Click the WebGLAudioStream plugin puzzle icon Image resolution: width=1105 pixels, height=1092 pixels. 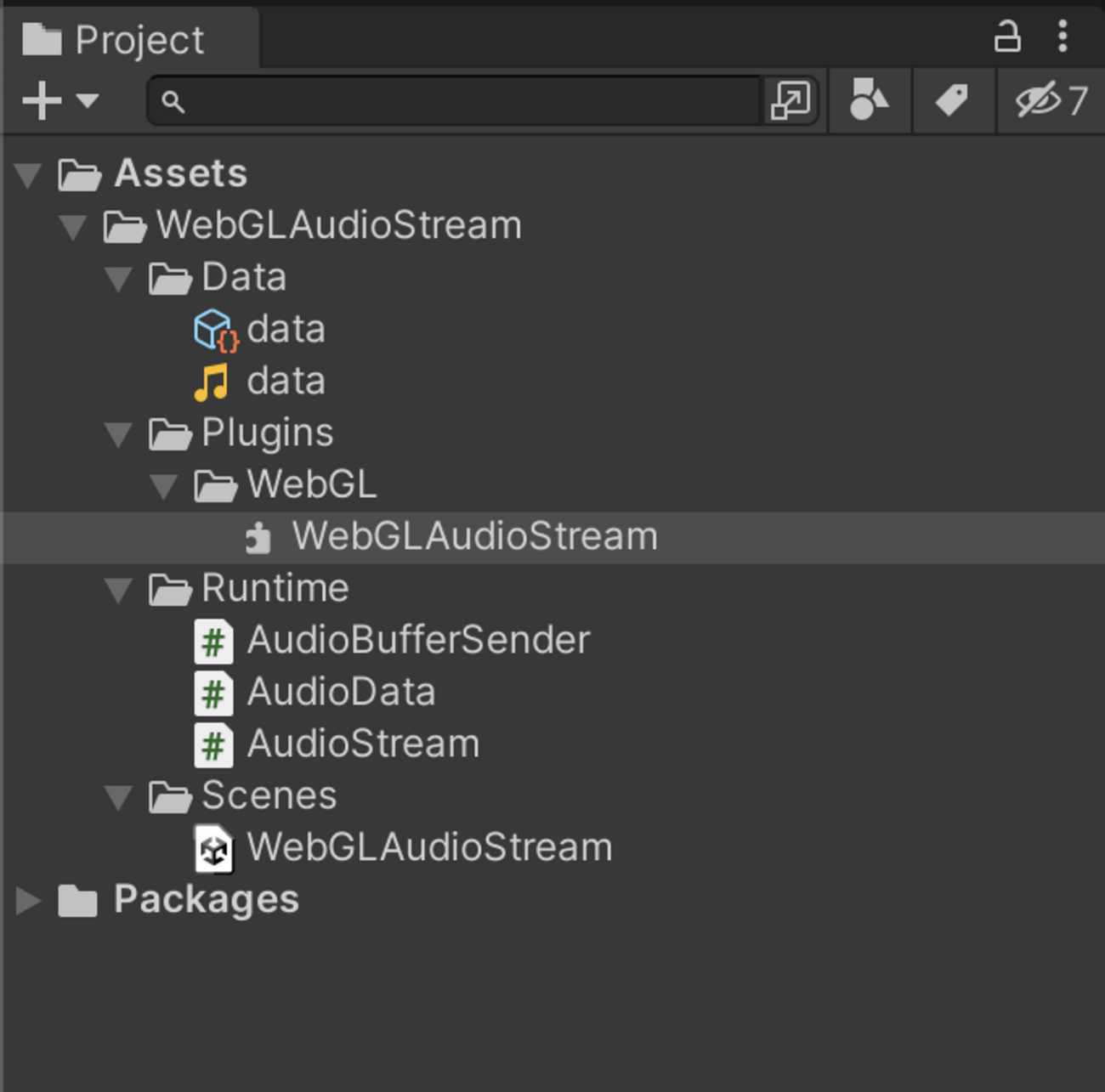(x=258, y=537)
